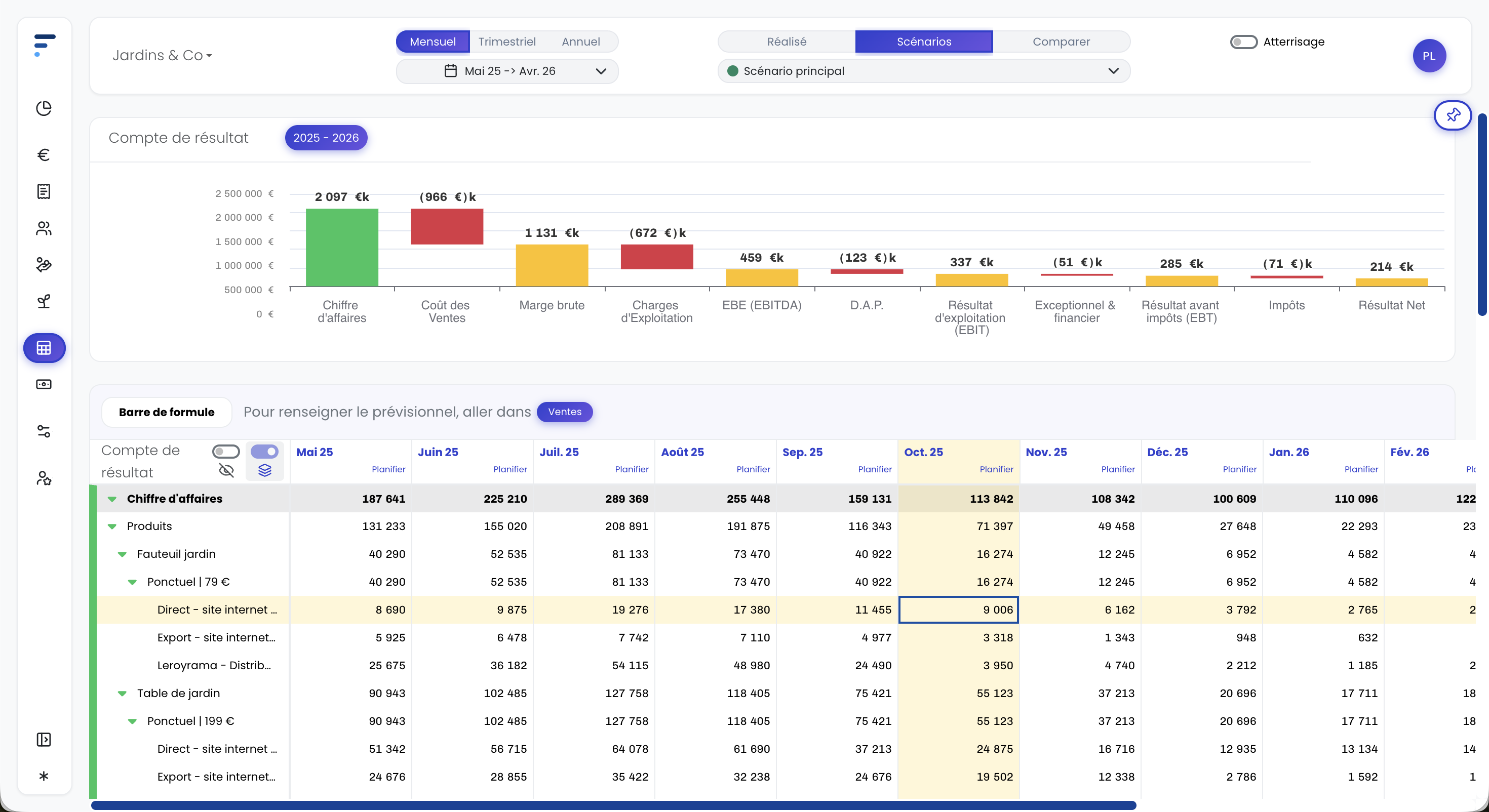Click Planifier under Juil. 25

(631, 469)
